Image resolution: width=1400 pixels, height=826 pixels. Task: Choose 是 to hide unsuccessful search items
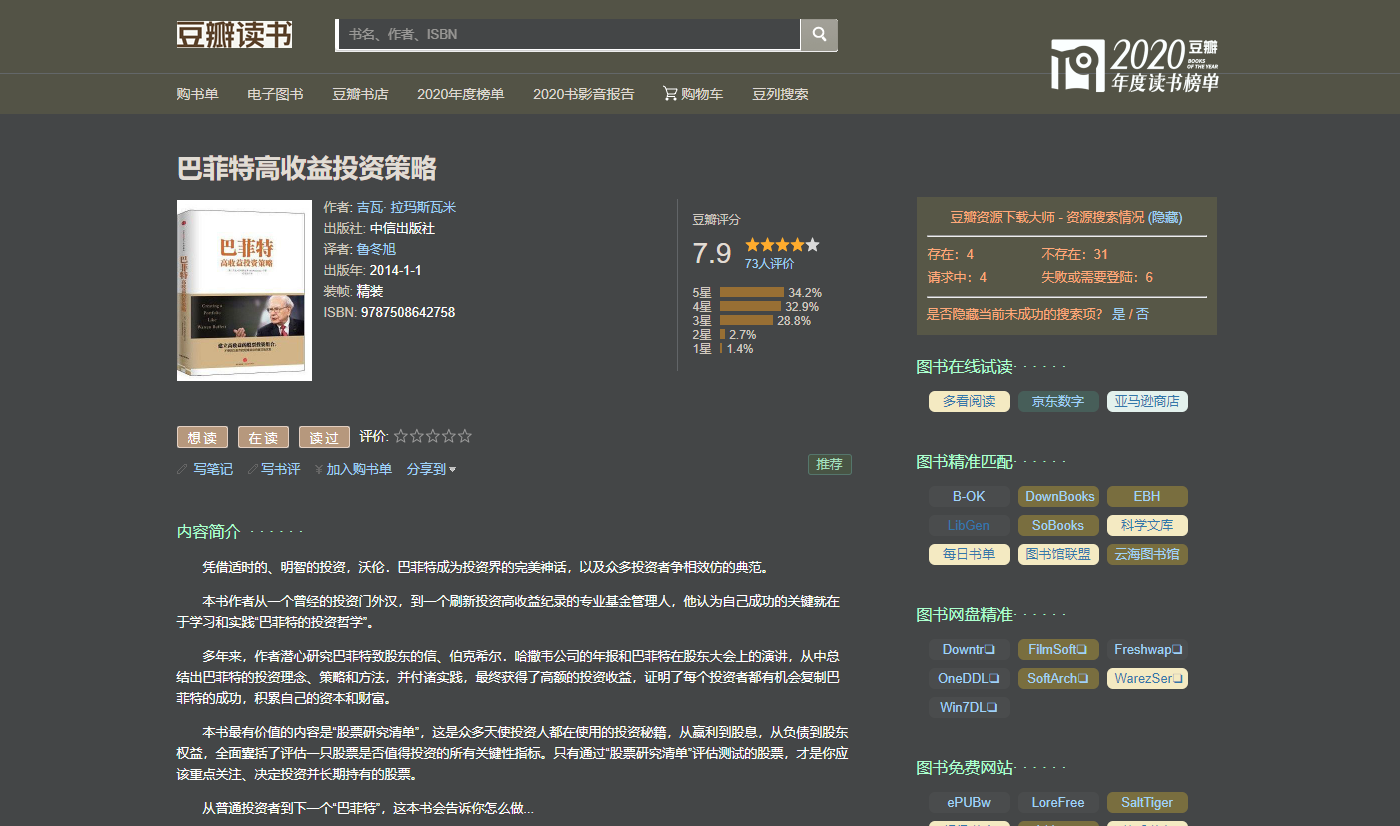(1119, 314)
